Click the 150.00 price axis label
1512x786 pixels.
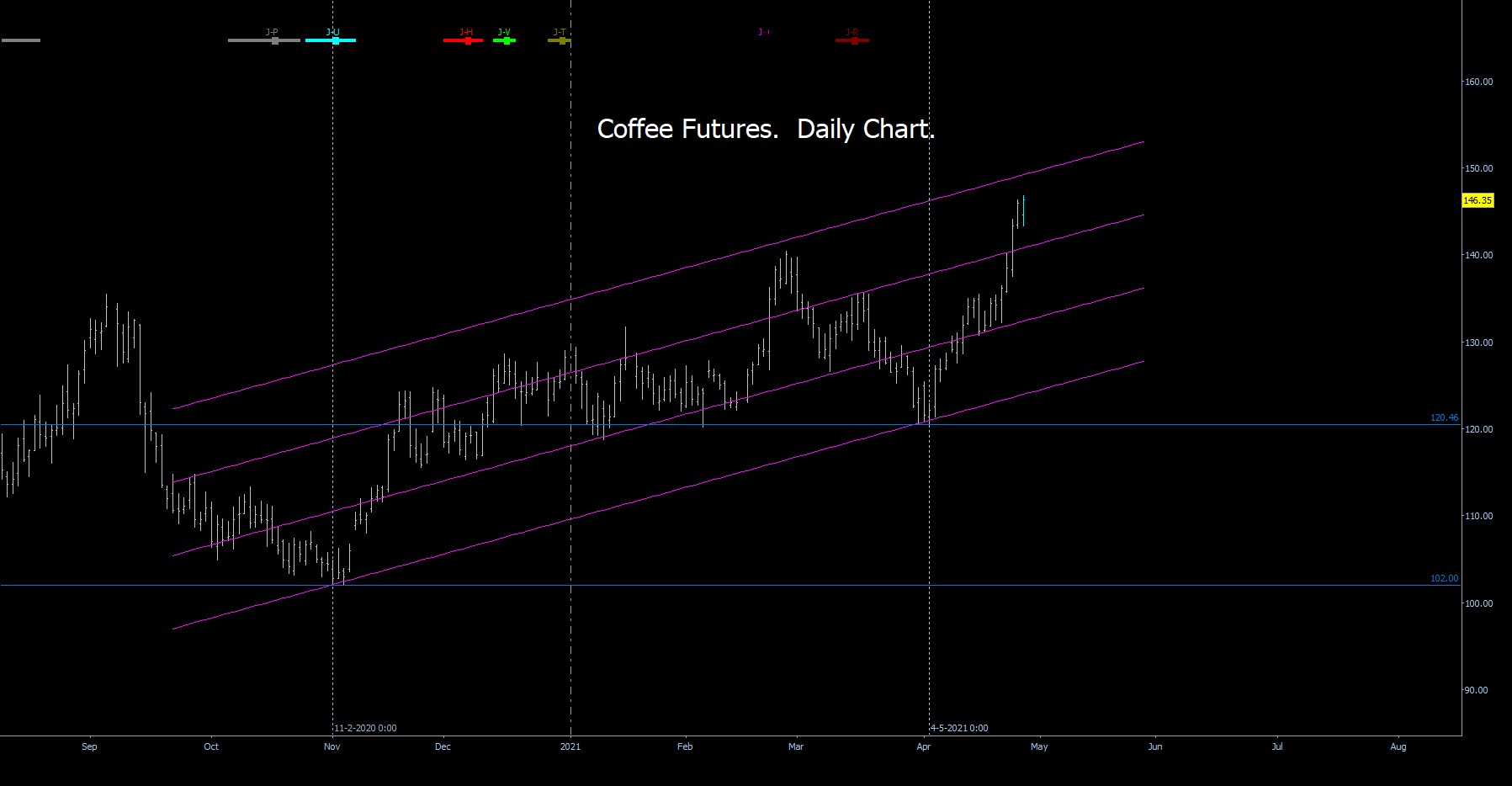(x=1478, y=168)
